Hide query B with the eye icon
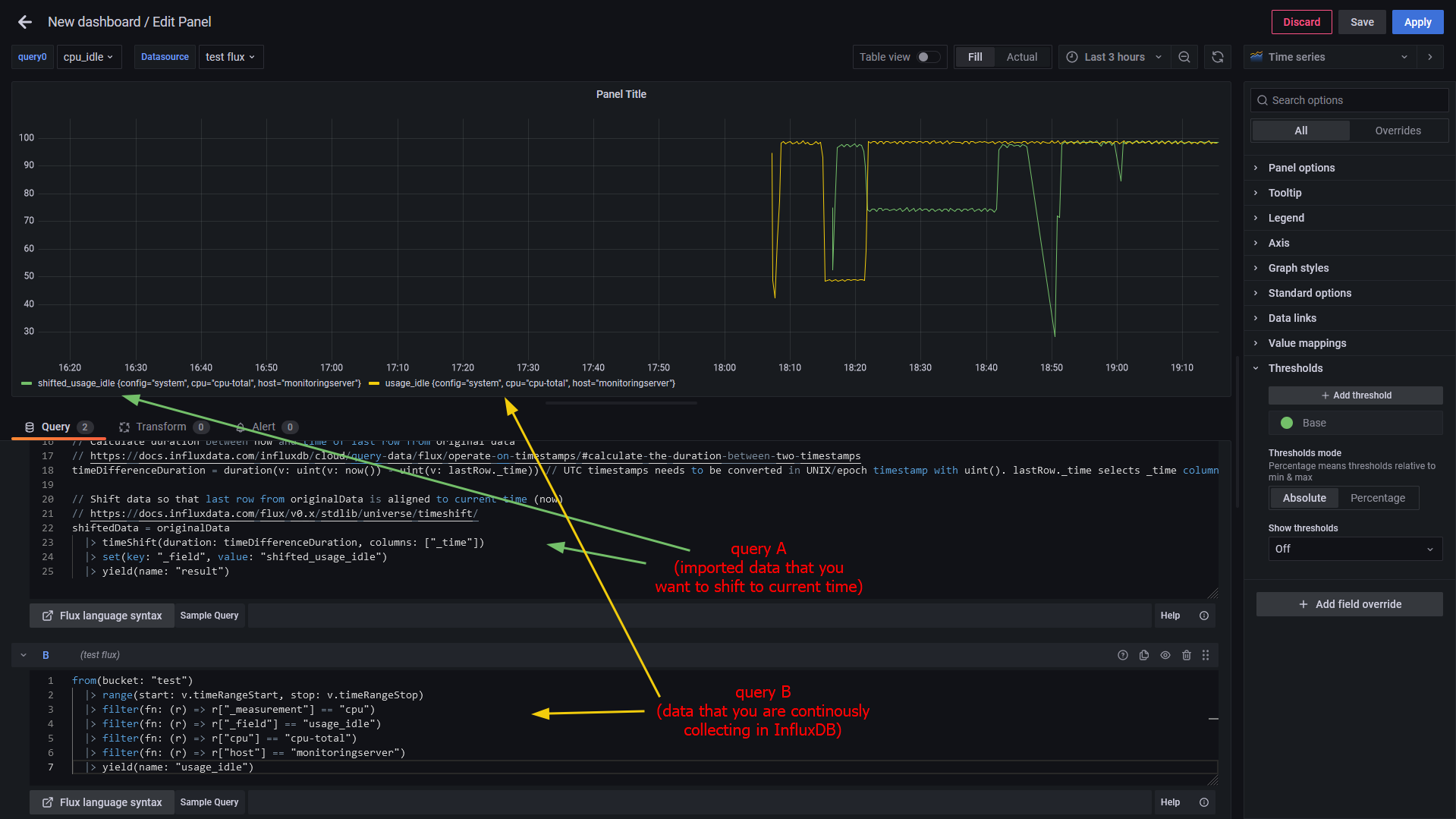This screenshot has height=819, width=1456. [x=1165, y=655]
